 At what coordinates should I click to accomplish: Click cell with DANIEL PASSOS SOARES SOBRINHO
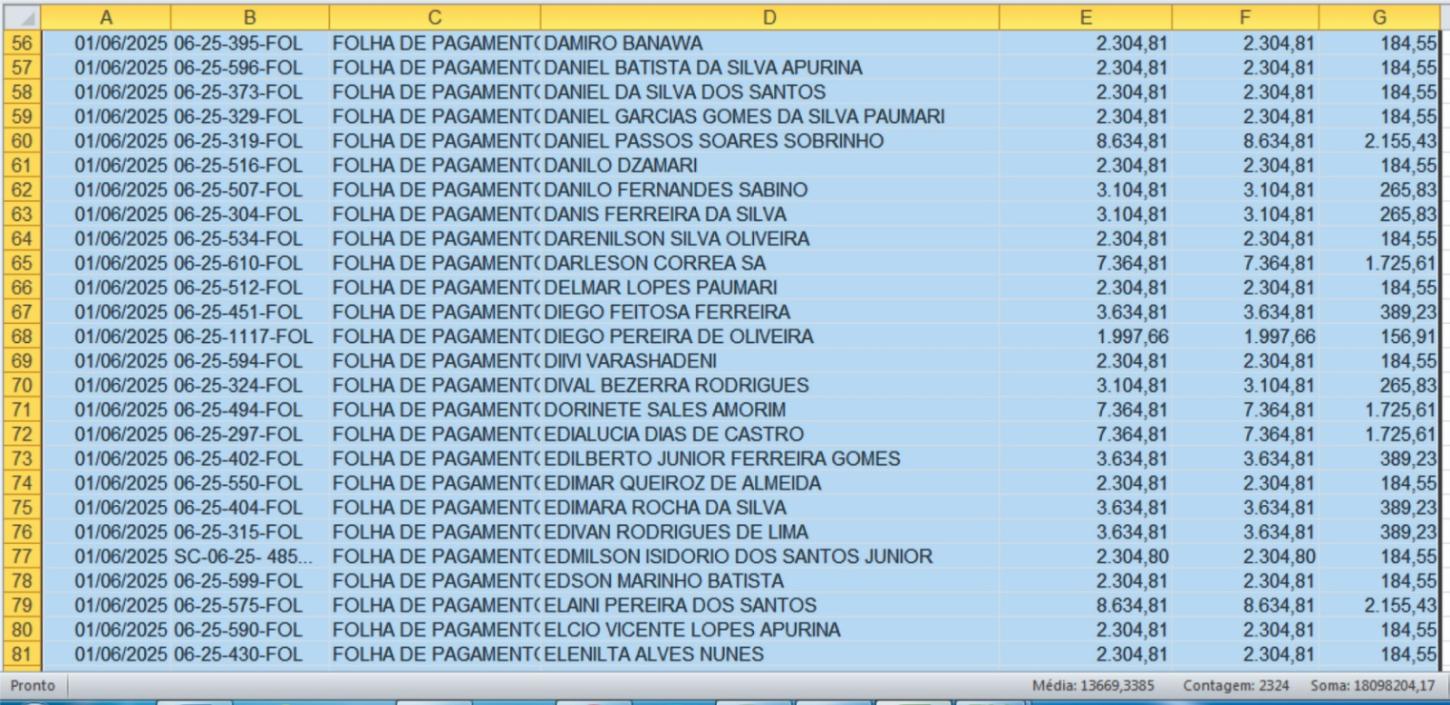tap(714, 141)
